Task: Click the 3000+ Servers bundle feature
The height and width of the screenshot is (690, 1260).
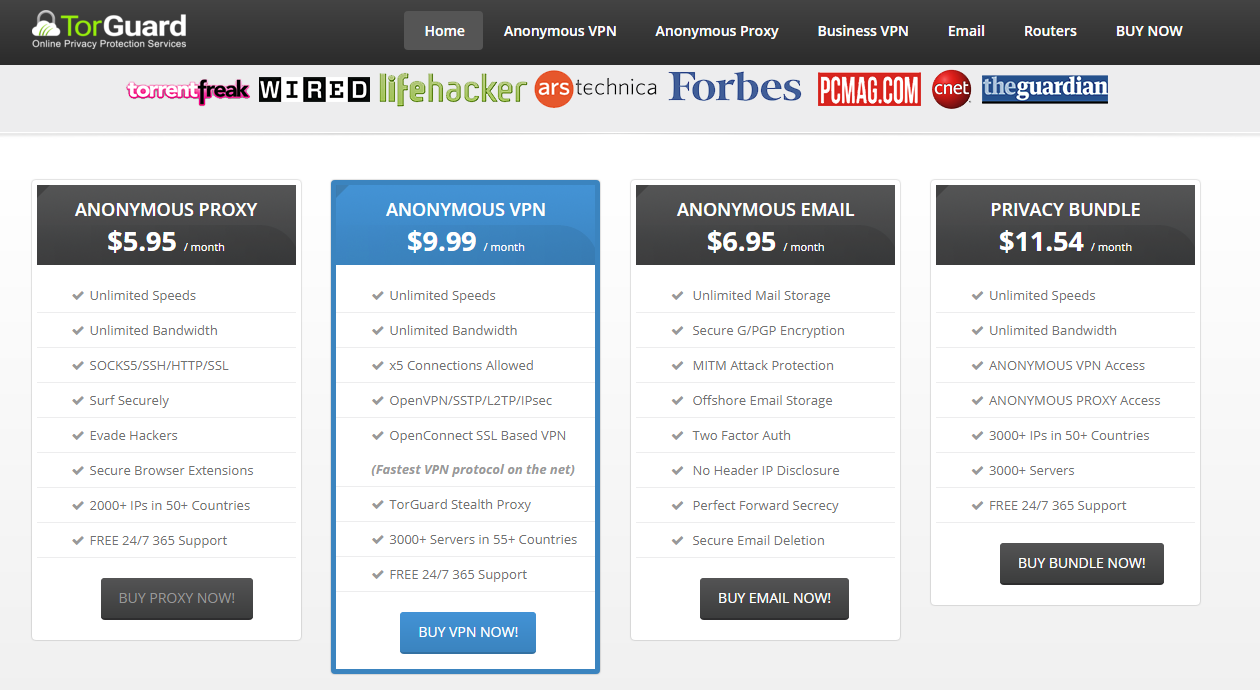Action: 1031,470
